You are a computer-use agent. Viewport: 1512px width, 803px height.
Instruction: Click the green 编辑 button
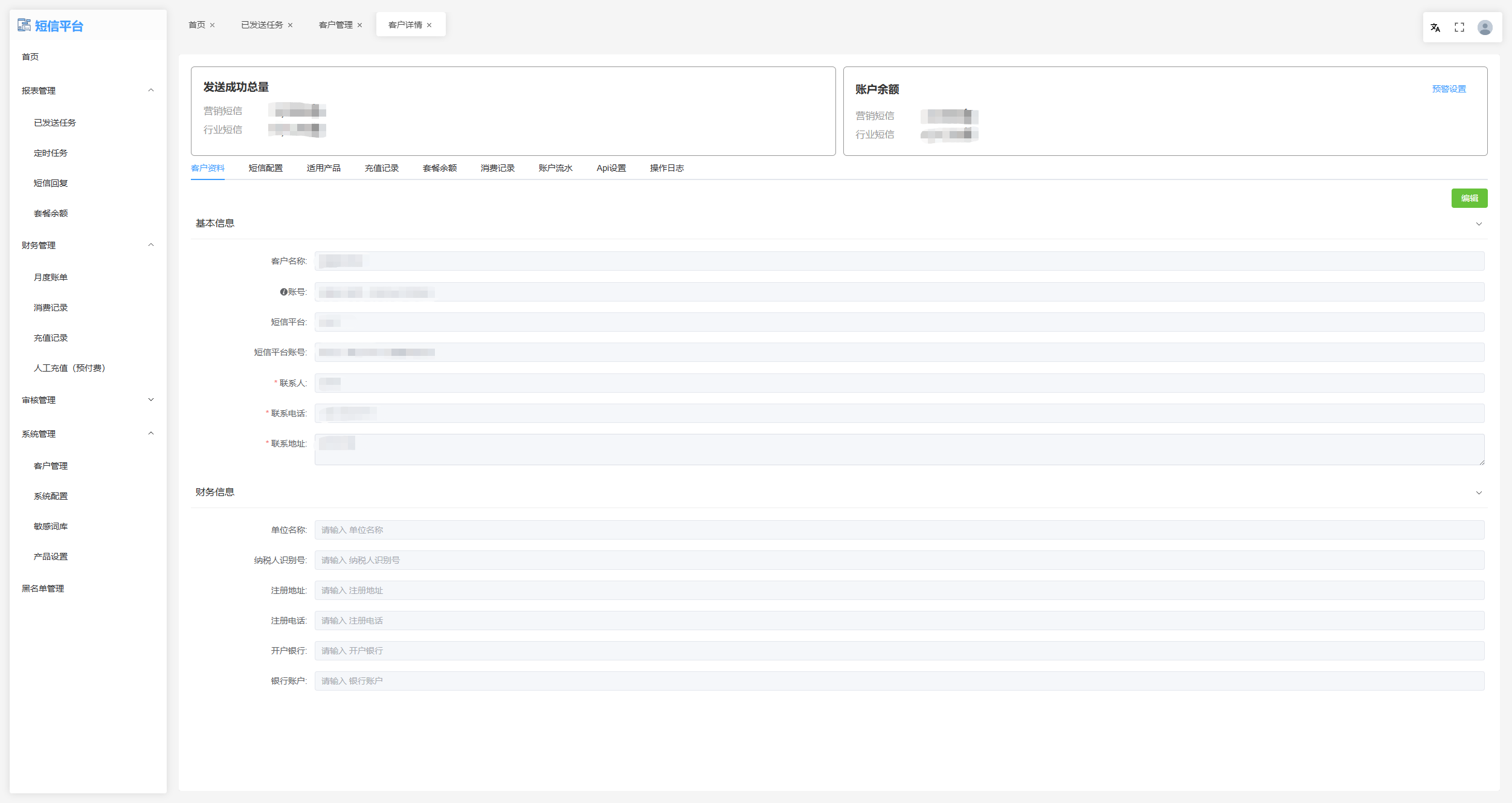[x=1469, y=198]
